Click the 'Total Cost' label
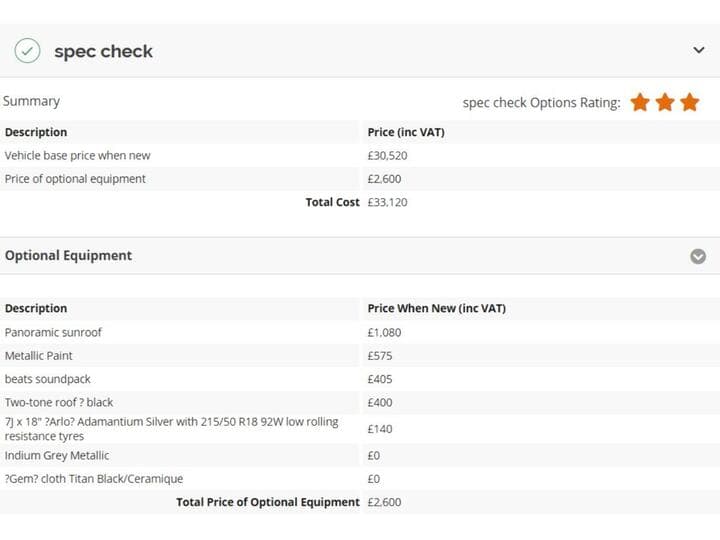The width and height of the screenshot is (720, 540). [x=332, y=202]
